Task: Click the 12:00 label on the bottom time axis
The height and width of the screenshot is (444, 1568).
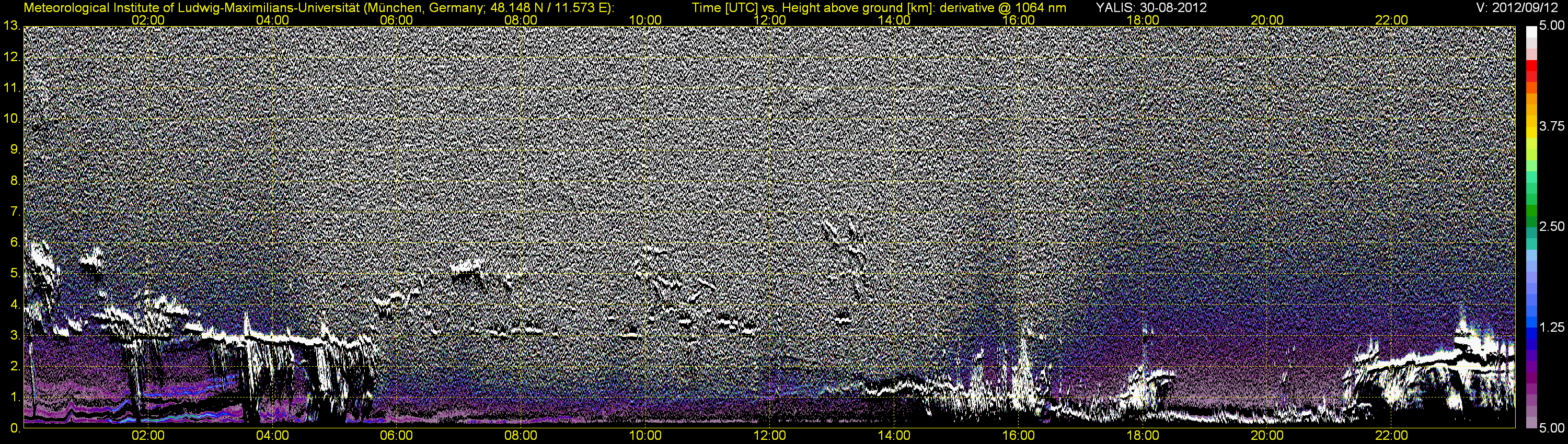Action: pos(769,436)
